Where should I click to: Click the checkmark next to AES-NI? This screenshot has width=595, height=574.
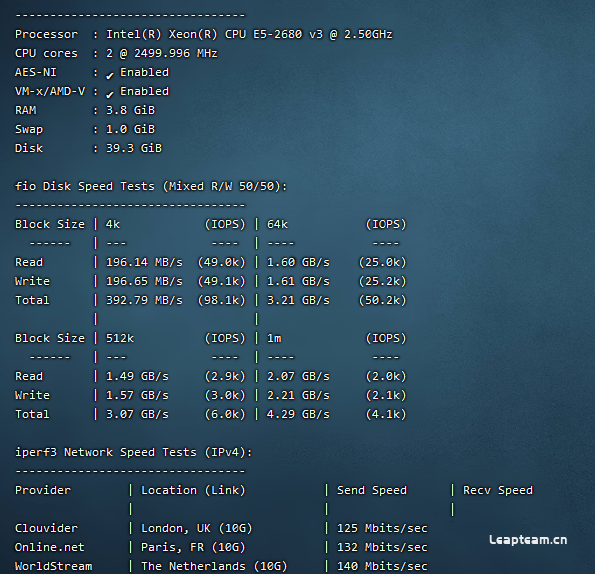pyautogui.click(x=110, y=75)
